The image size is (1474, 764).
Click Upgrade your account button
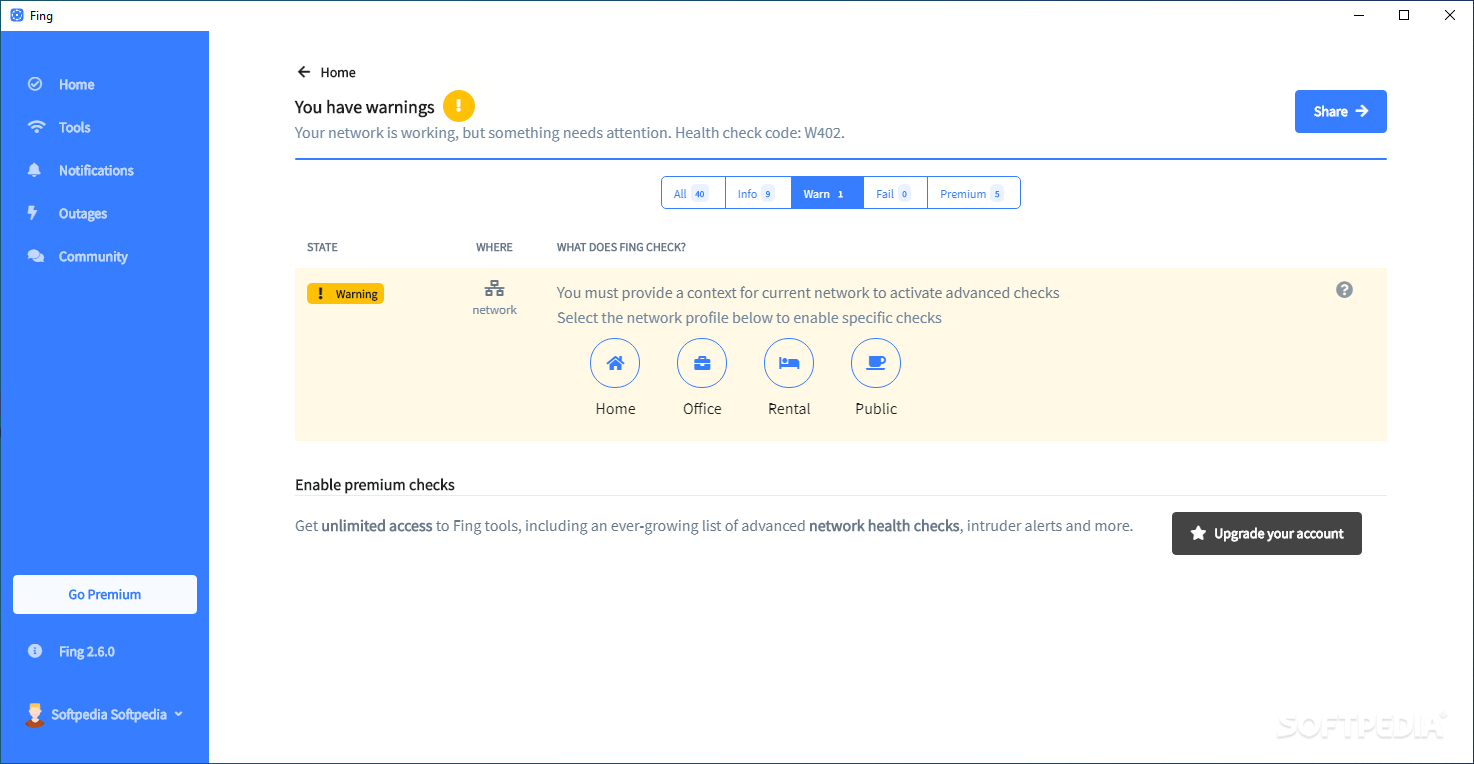point(1266,533)
